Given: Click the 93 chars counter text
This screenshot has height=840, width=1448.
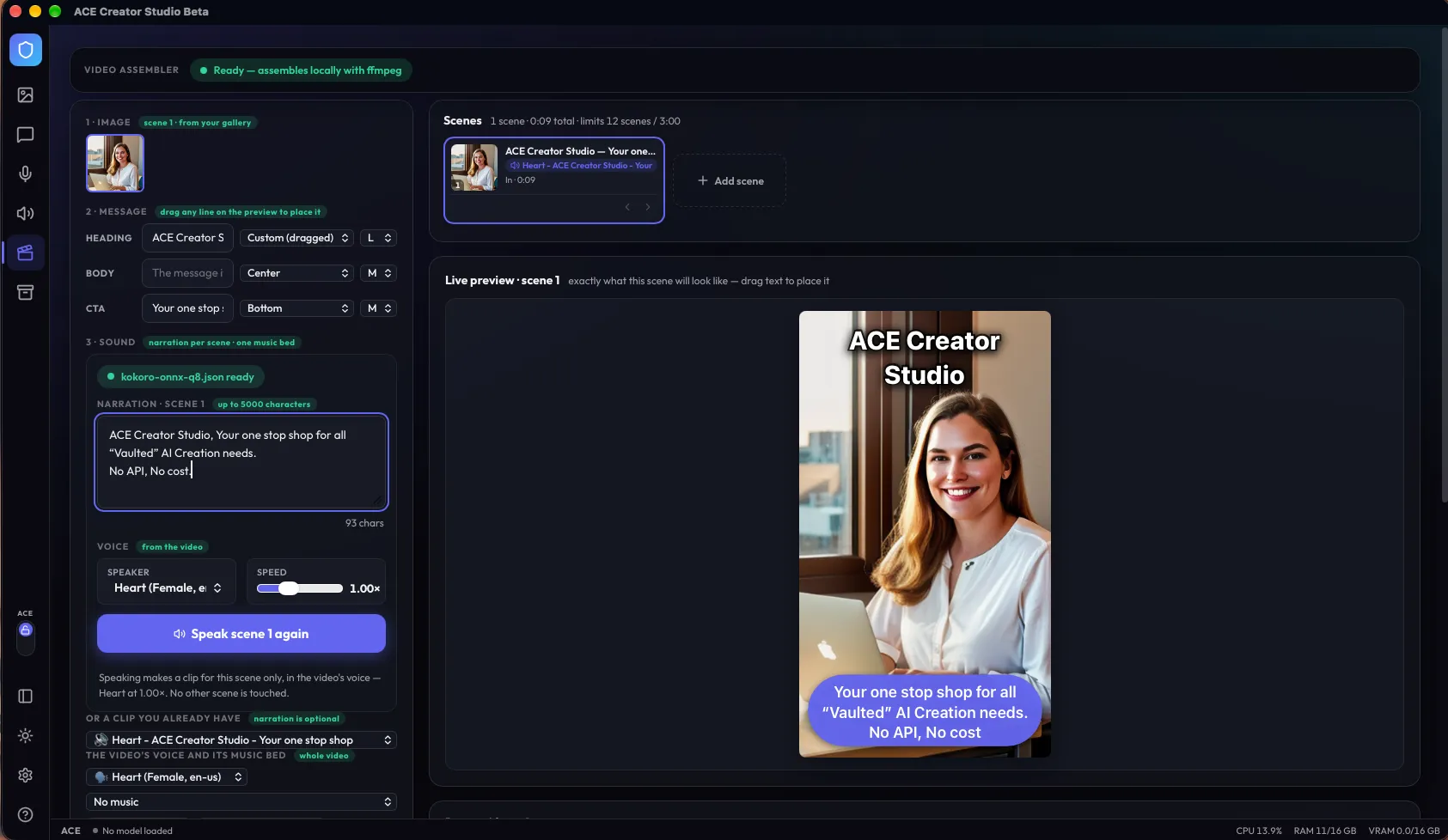Looking at the screenshot, I should 364,523.
